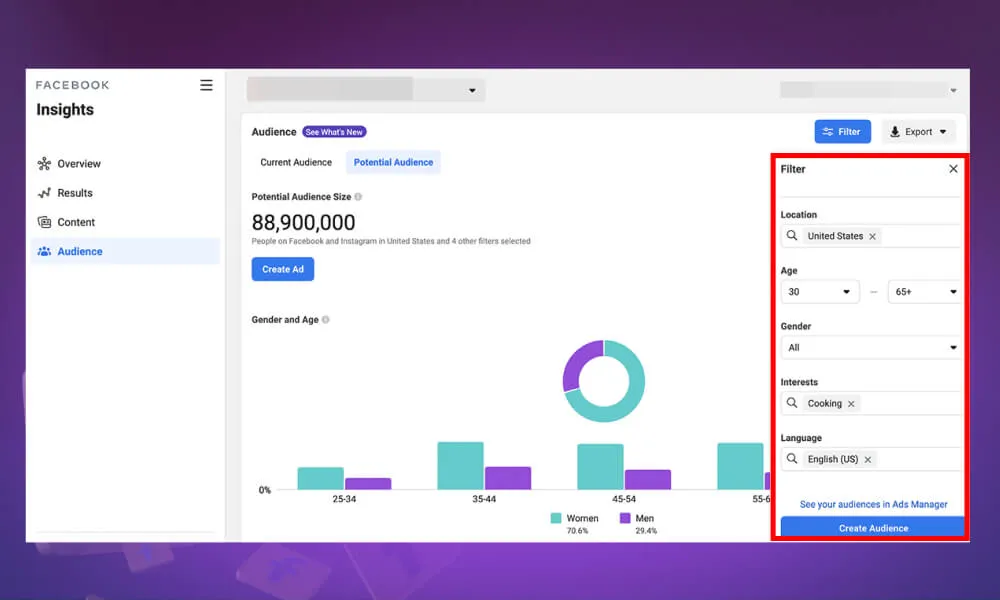The image size is (1000, 600).
Task: Select the Potential Audience tab
Action: (x=393, y=161)
